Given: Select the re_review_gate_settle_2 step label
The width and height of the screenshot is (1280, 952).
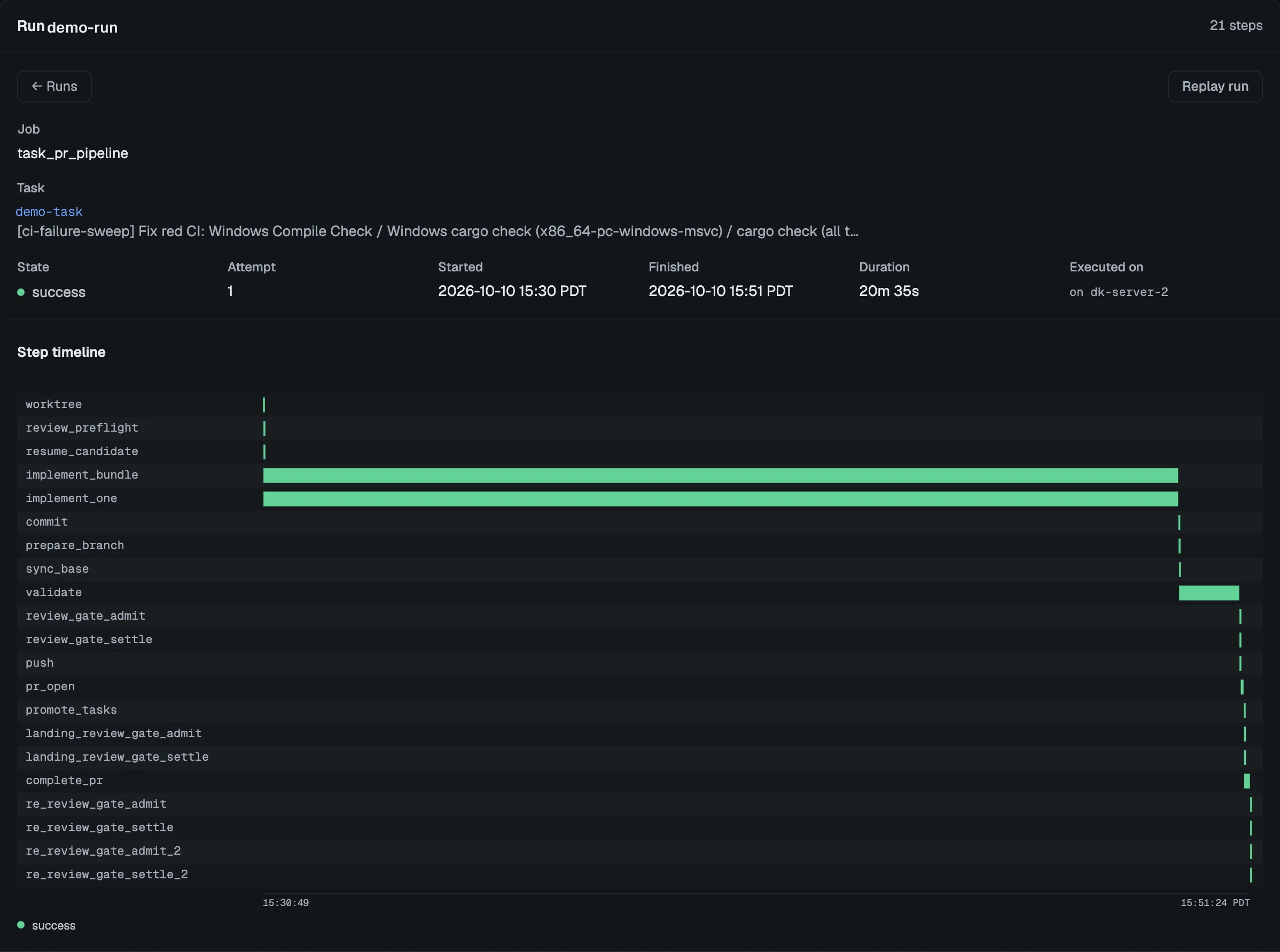Looking at the screenshot, I should tap(107, 875).
